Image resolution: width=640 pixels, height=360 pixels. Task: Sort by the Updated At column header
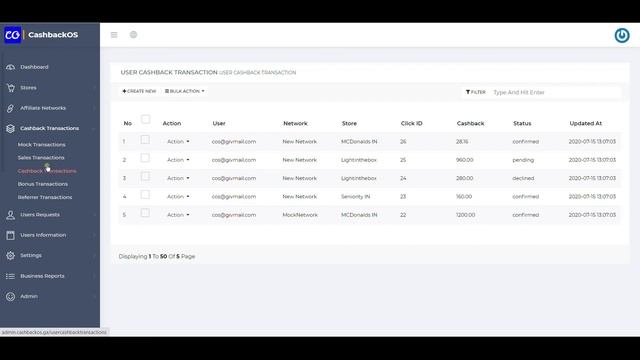coord(585,123)
